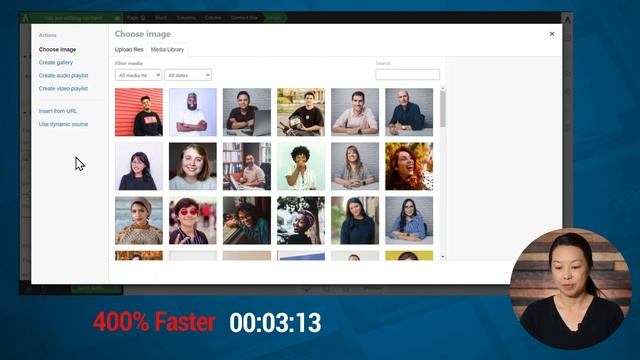Select photo of man holding motorcycle helmet
The width and height of the screenshot is (640, 360).
301,112
